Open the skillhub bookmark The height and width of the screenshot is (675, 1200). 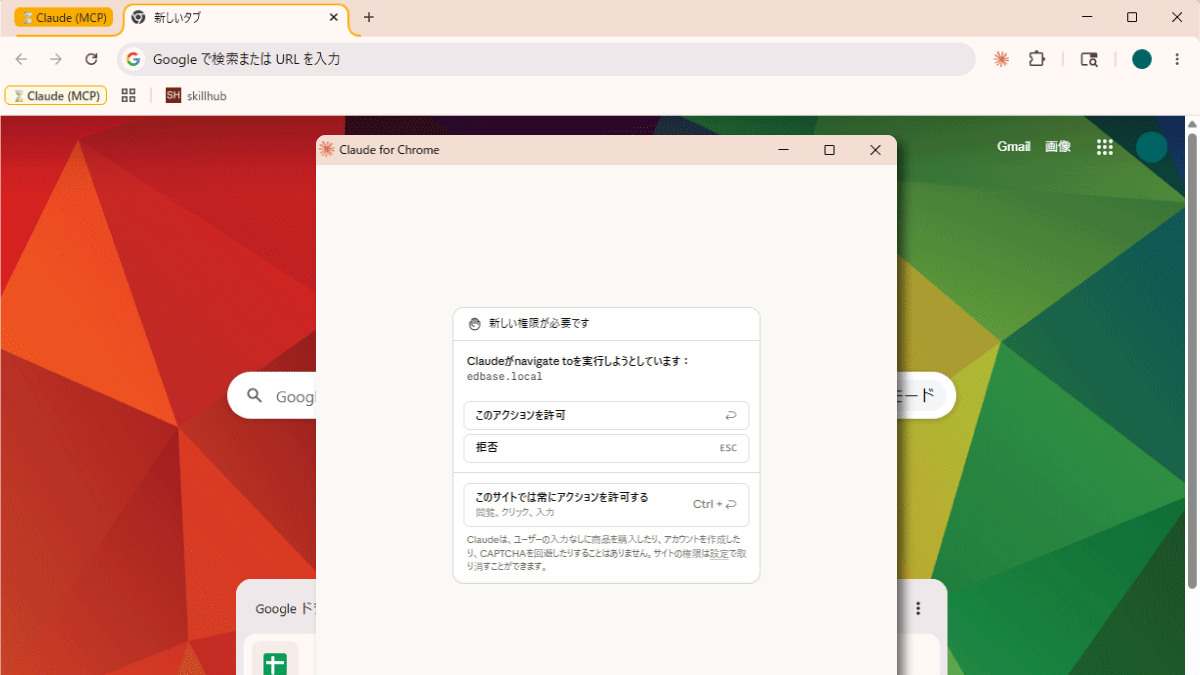[x=196, y=95]
